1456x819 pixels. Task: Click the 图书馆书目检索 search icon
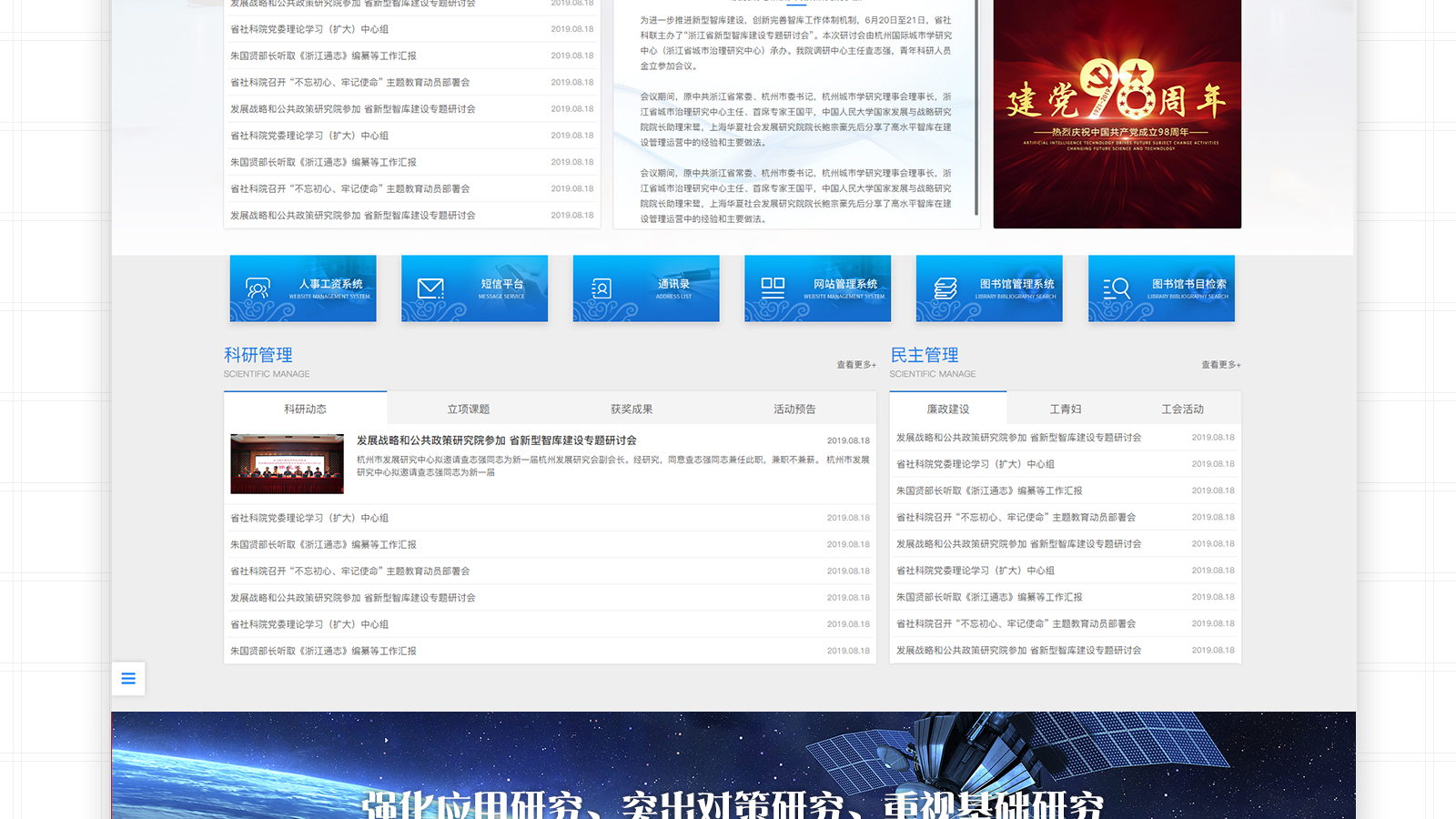tap(1117, 289)
